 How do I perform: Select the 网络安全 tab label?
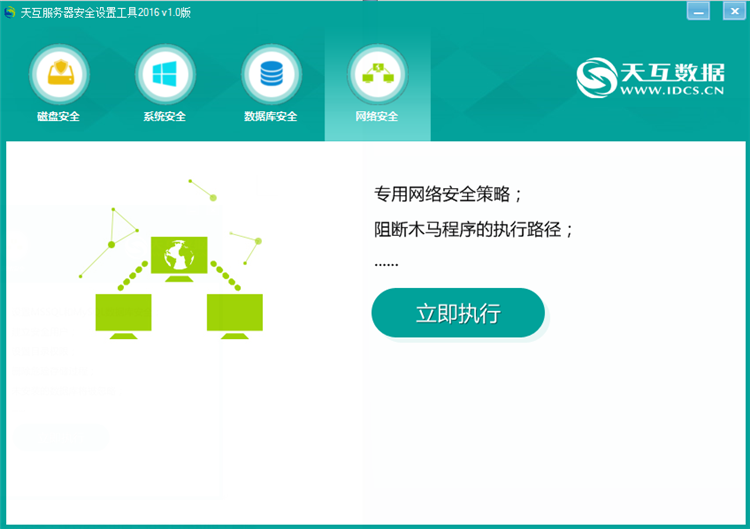[377, 116]
